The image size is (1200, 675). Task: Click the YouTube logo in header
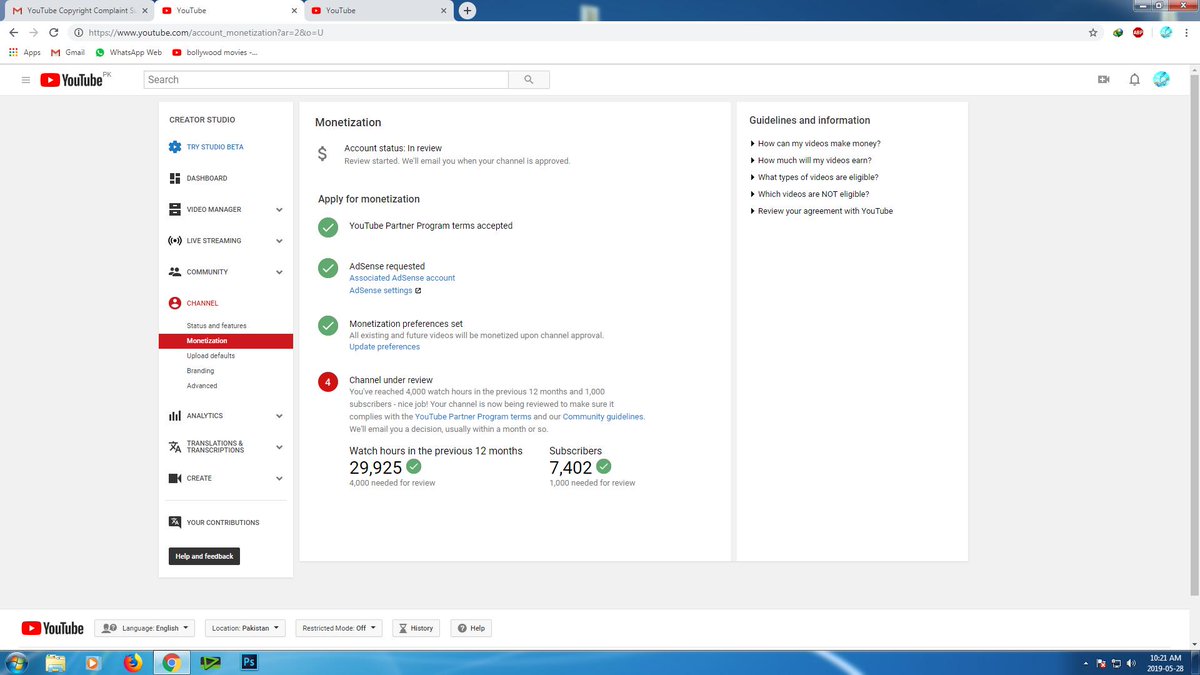pos(72,80)
